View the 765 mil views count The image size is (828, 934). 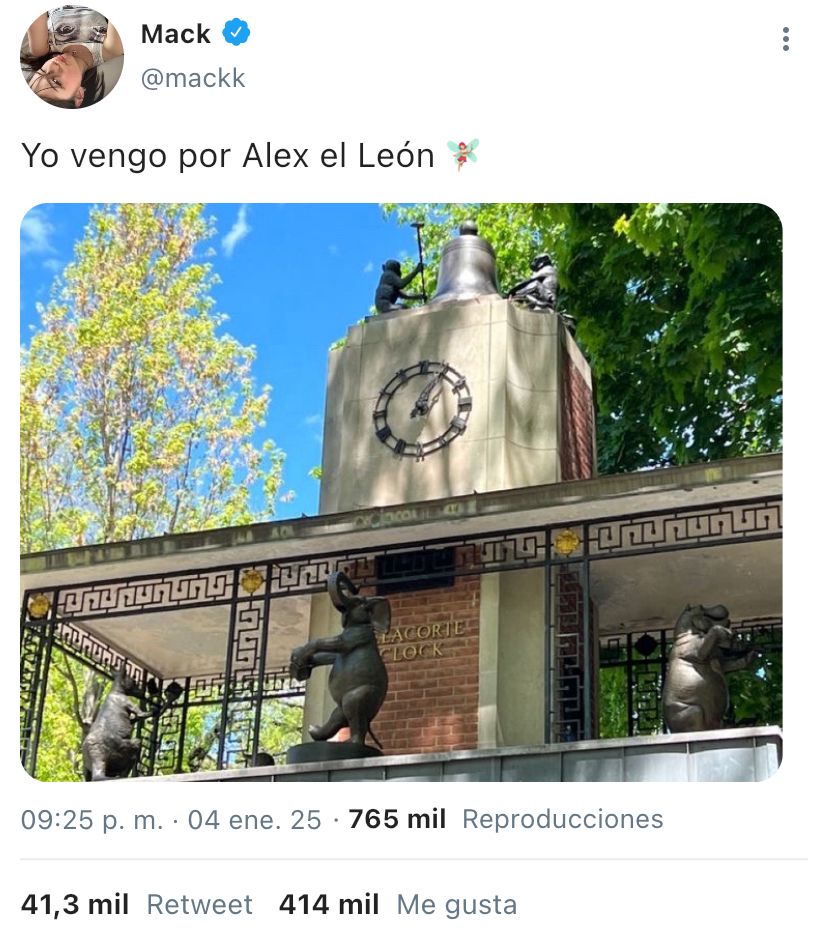click(397, 819)
